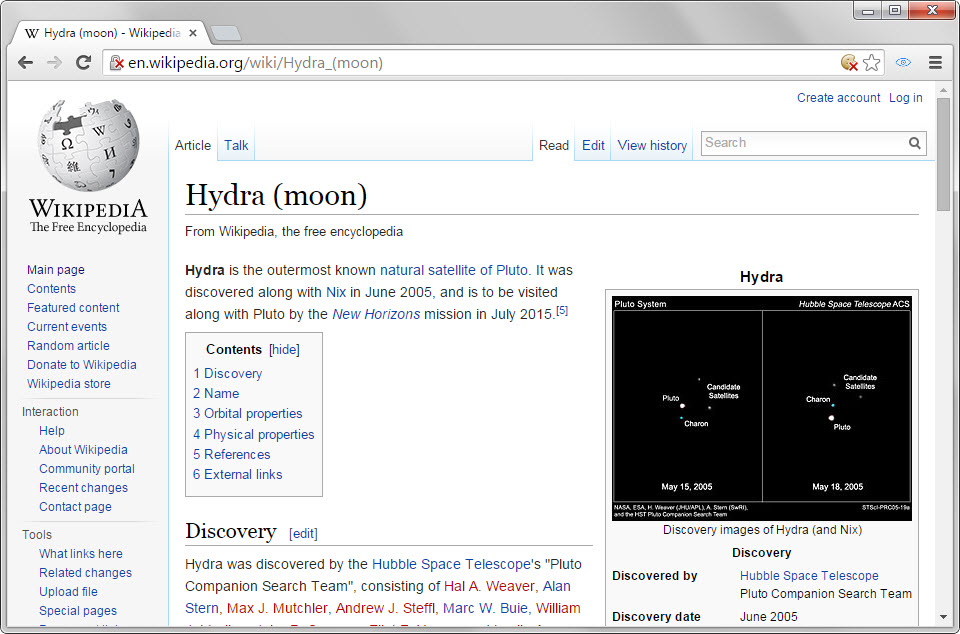This screenshot has width=960, height=634.
Task: Click the footnote reference [5]
Action: pyautogui.click(x=562, y=311)
